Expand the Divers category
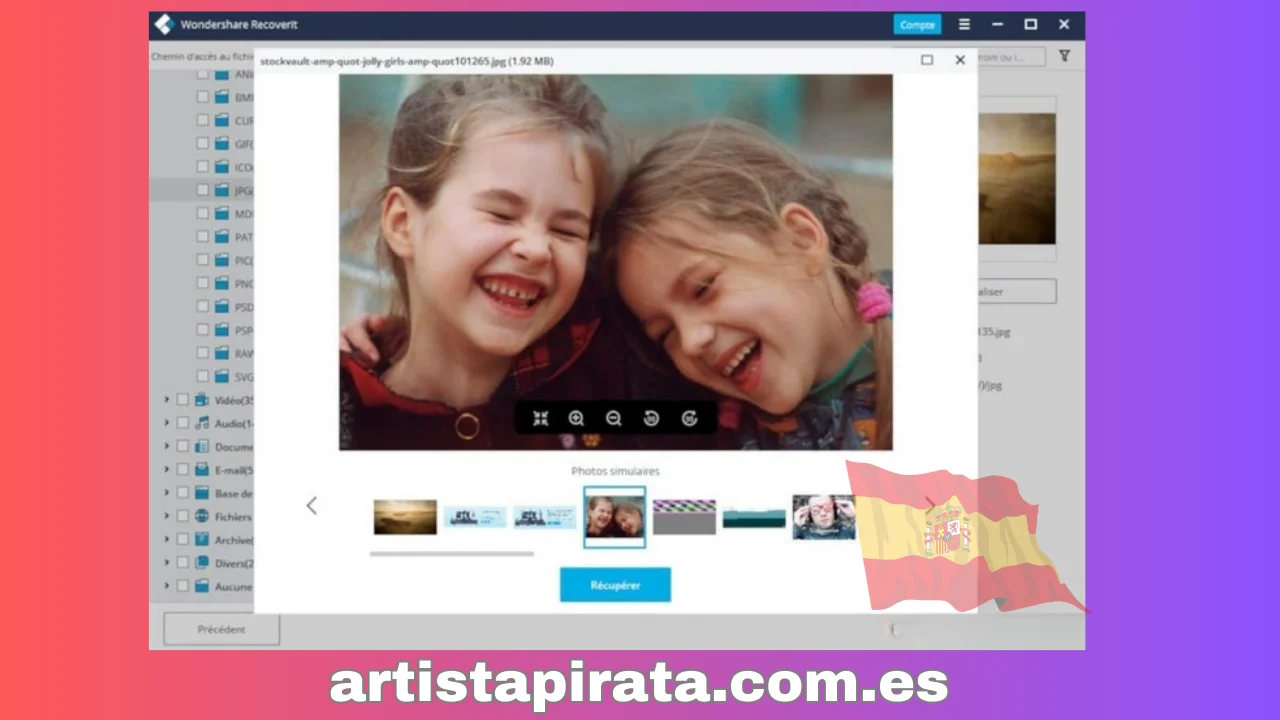1280x720 pixels. 167,563
